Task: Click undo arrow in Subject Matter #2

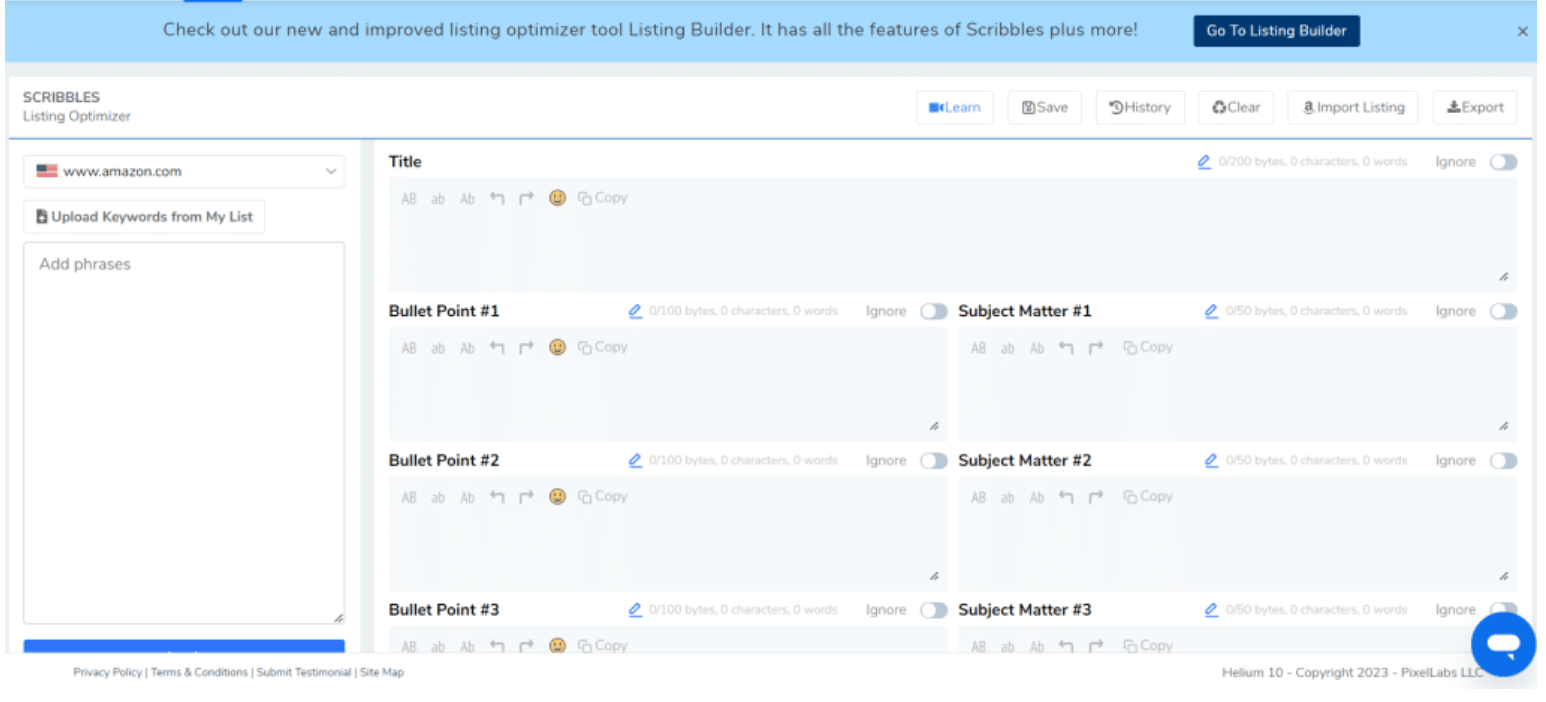Action: click(1066, 496)
